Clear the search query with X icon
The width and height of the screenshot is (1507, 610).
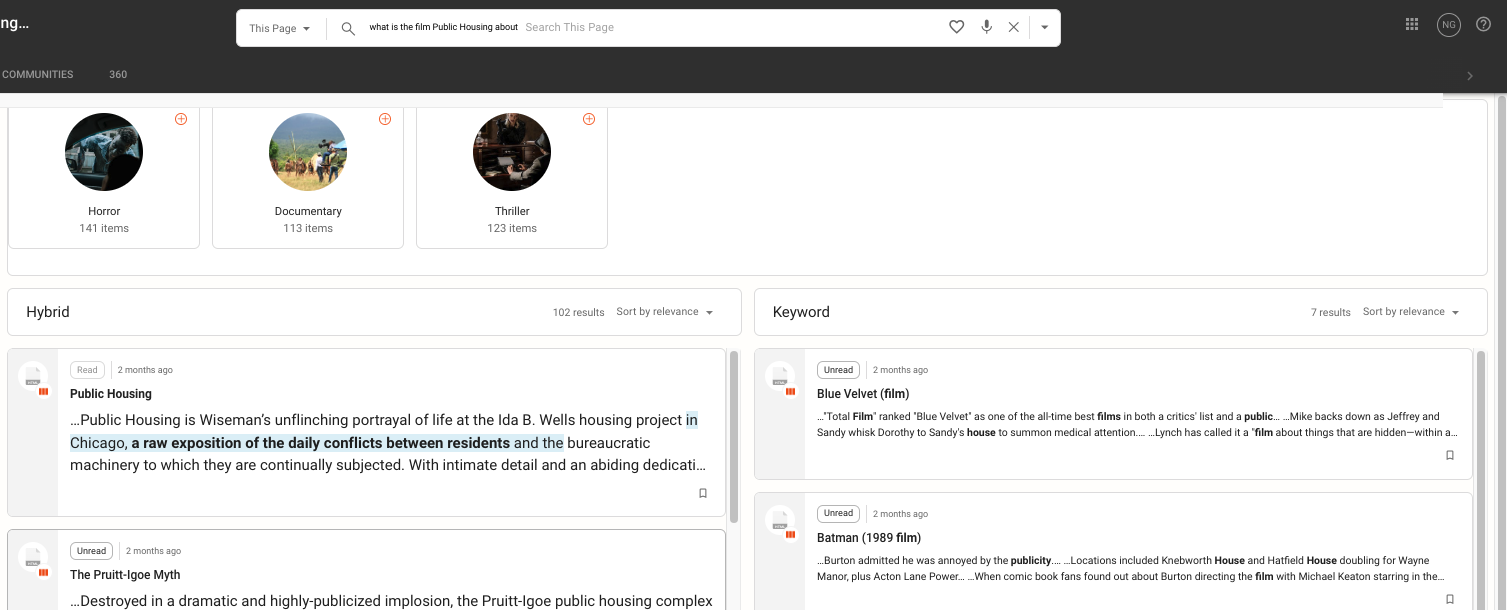pyautogui.click(x=1013, y=27)
